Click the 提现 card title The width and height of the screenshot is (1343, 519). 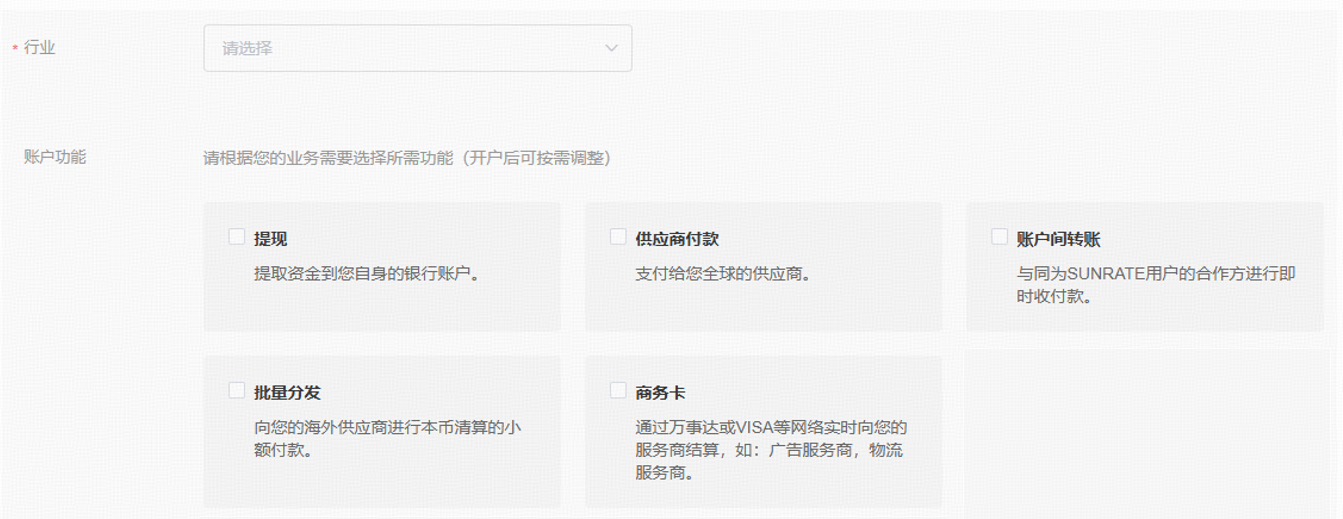271,239
